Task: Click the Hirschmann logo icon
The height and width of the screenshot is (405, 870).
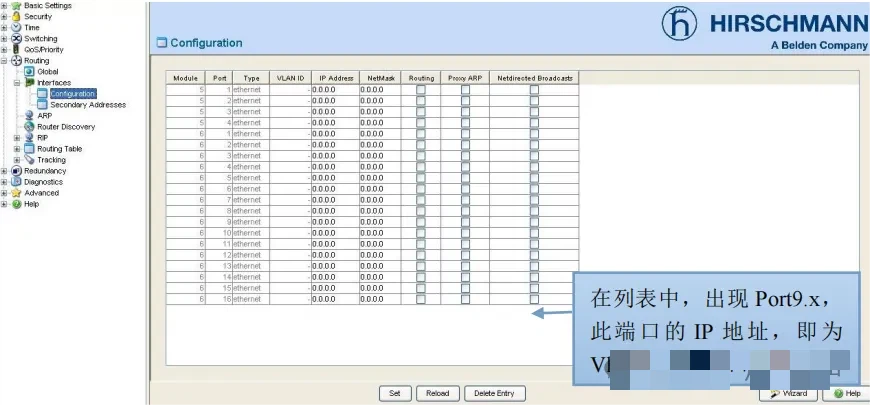Action: (x=679, y=25)
